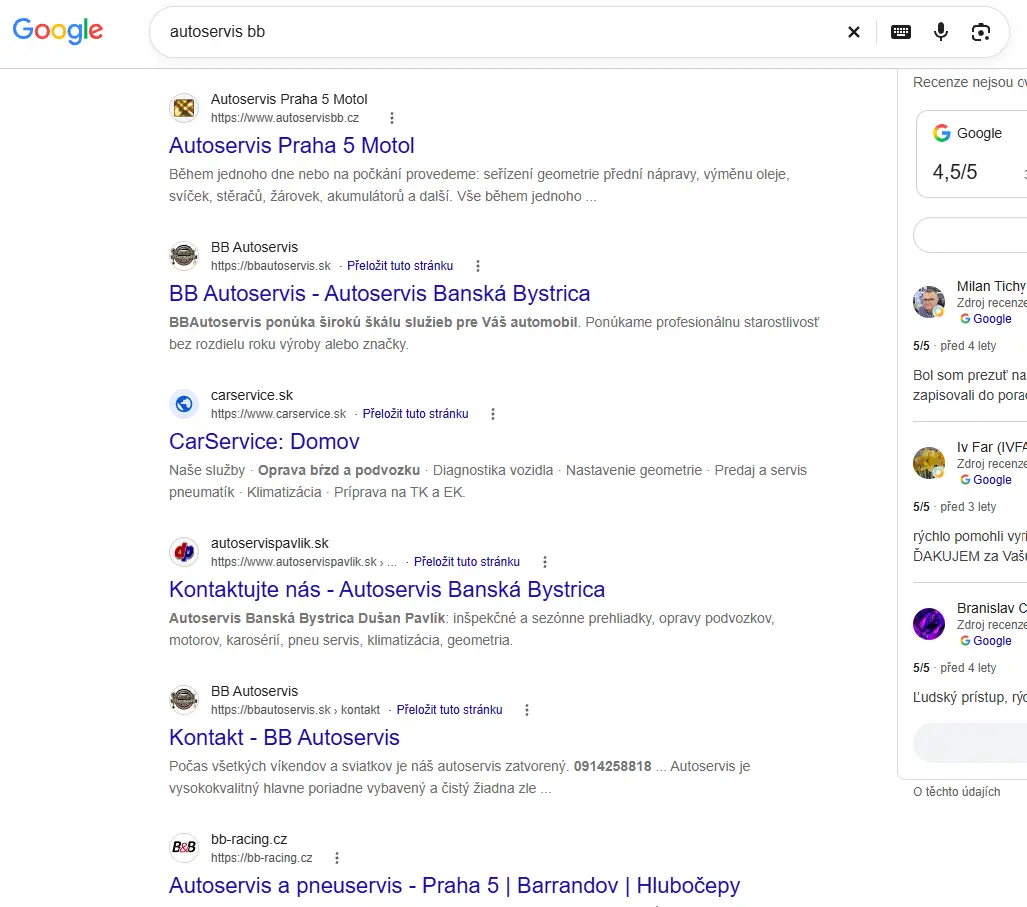Viewport: 1027px width, 907px height.
Task: Click Google logo in the 4,5/5 rating card
Action: coord(941,133)
